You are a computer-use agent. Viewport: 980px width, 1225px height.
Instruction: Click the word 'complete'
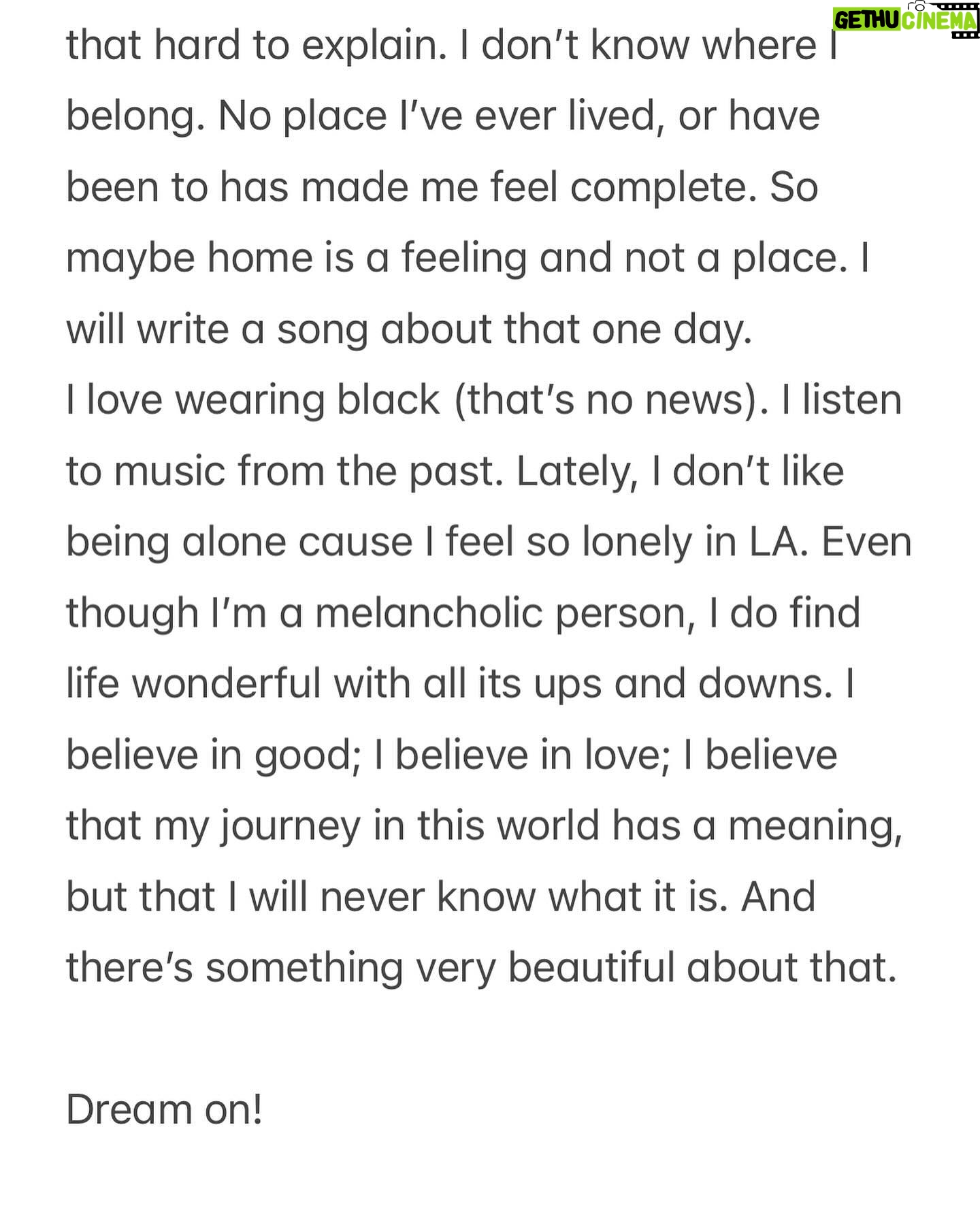click(657, 188)
